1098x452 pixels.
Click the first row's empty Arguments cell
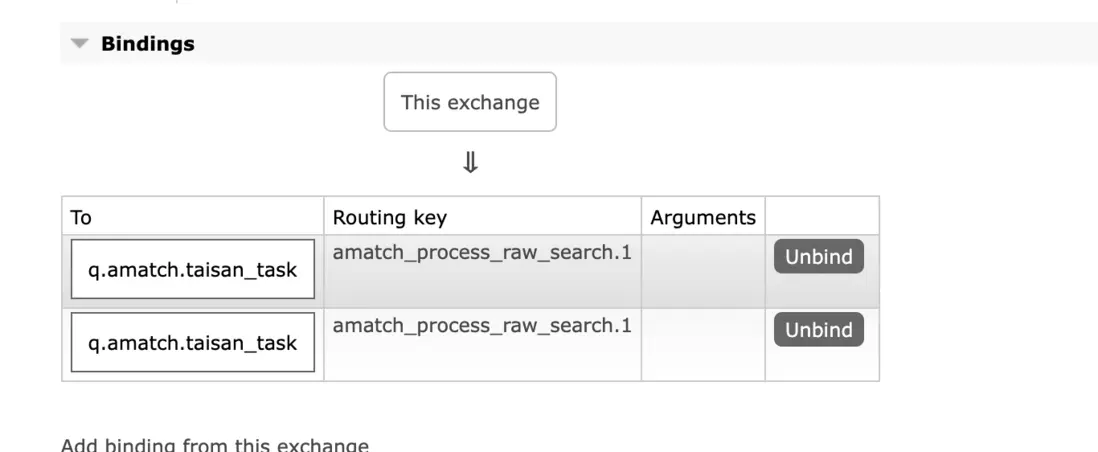[x=703, y=271]
